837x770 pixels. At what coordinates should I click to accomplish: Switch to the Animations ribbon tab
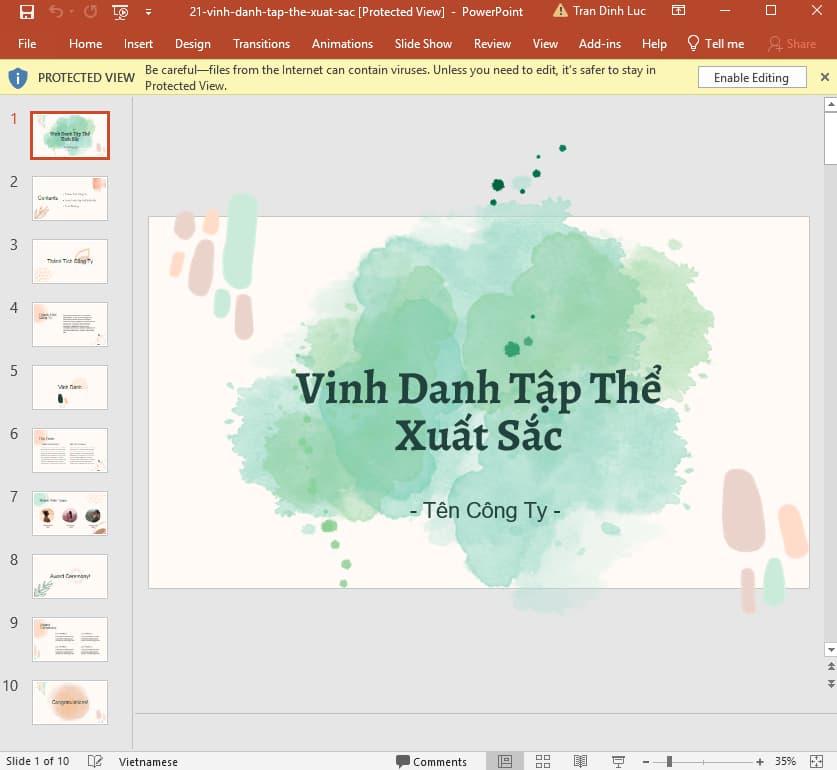tap(342, 44)
